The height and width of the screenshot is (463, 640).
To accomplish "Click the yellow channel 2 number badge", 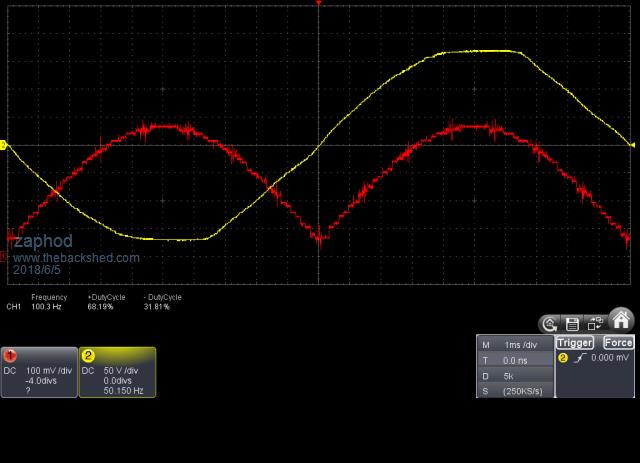I will [88, 355].
